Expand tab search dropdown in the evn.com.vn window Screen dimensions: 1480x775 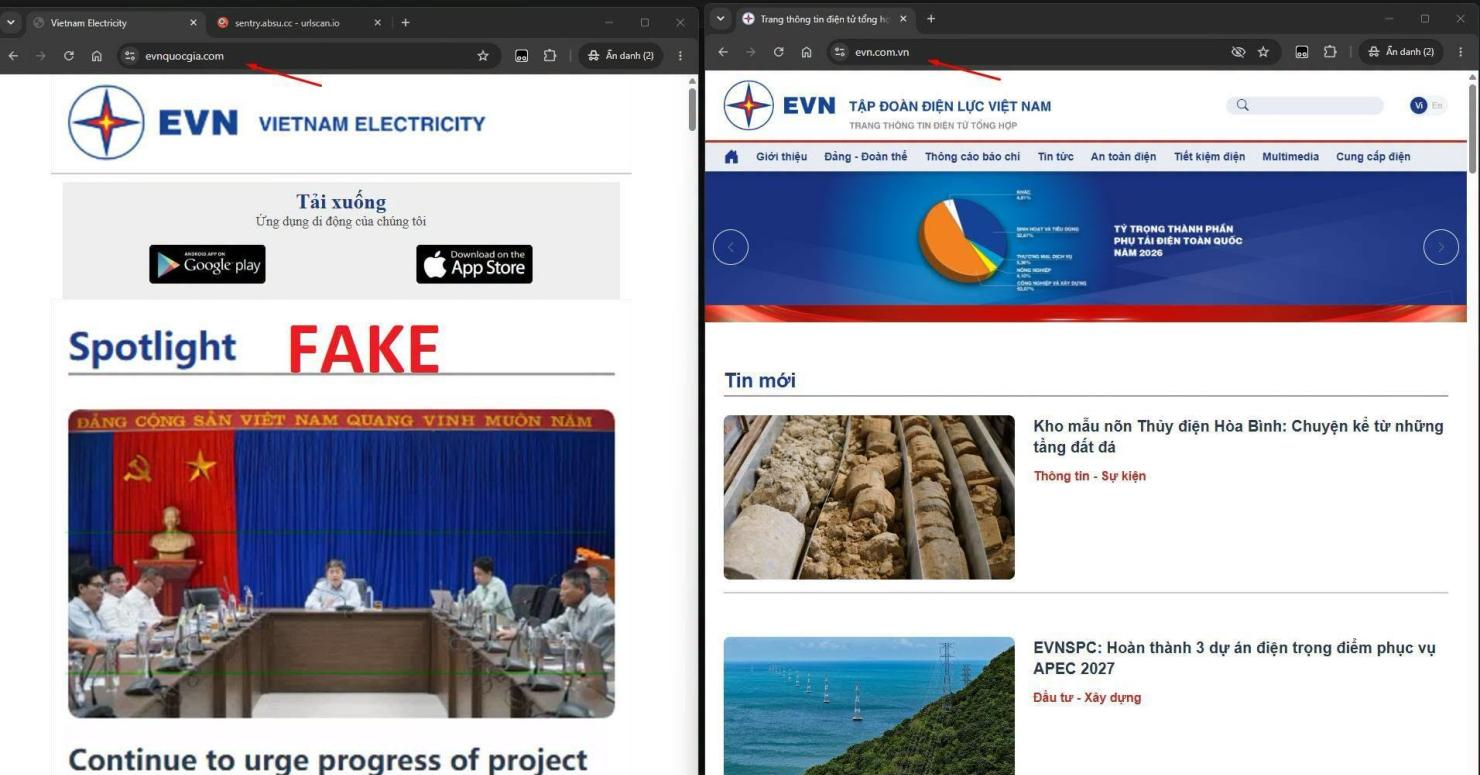pyautogui.click(x=720, y=19)
